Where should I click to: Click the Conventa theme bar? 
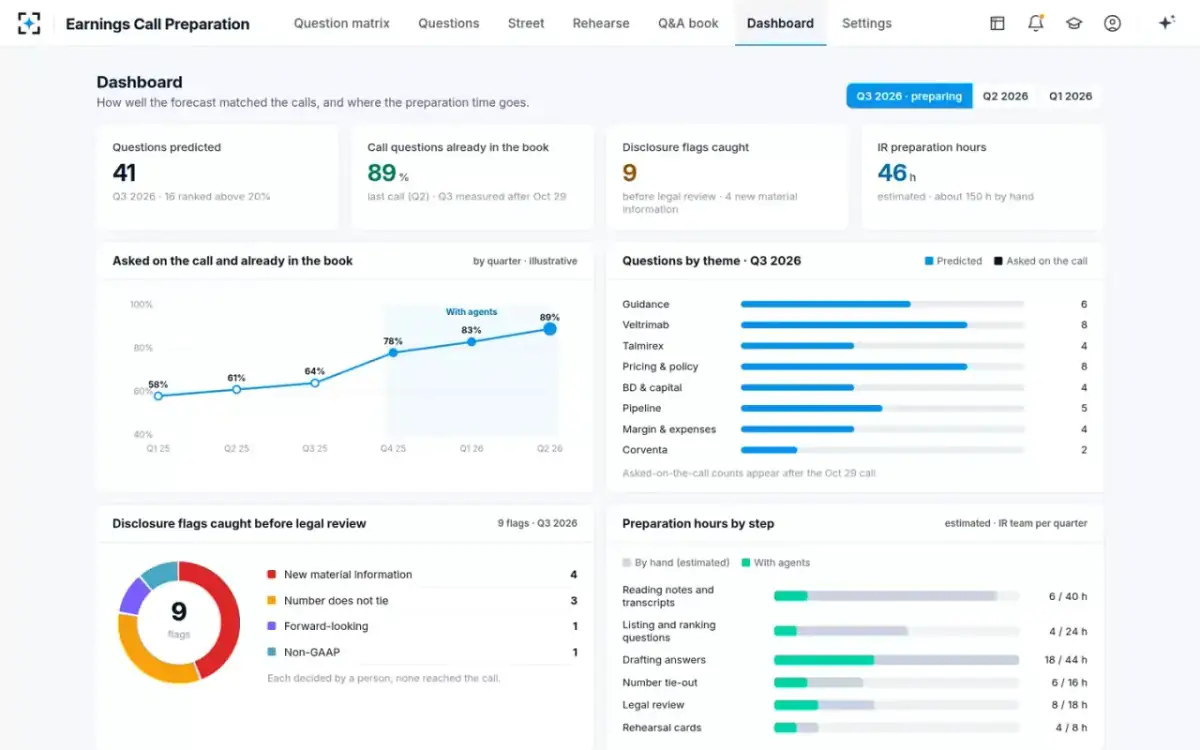[882, 450]
